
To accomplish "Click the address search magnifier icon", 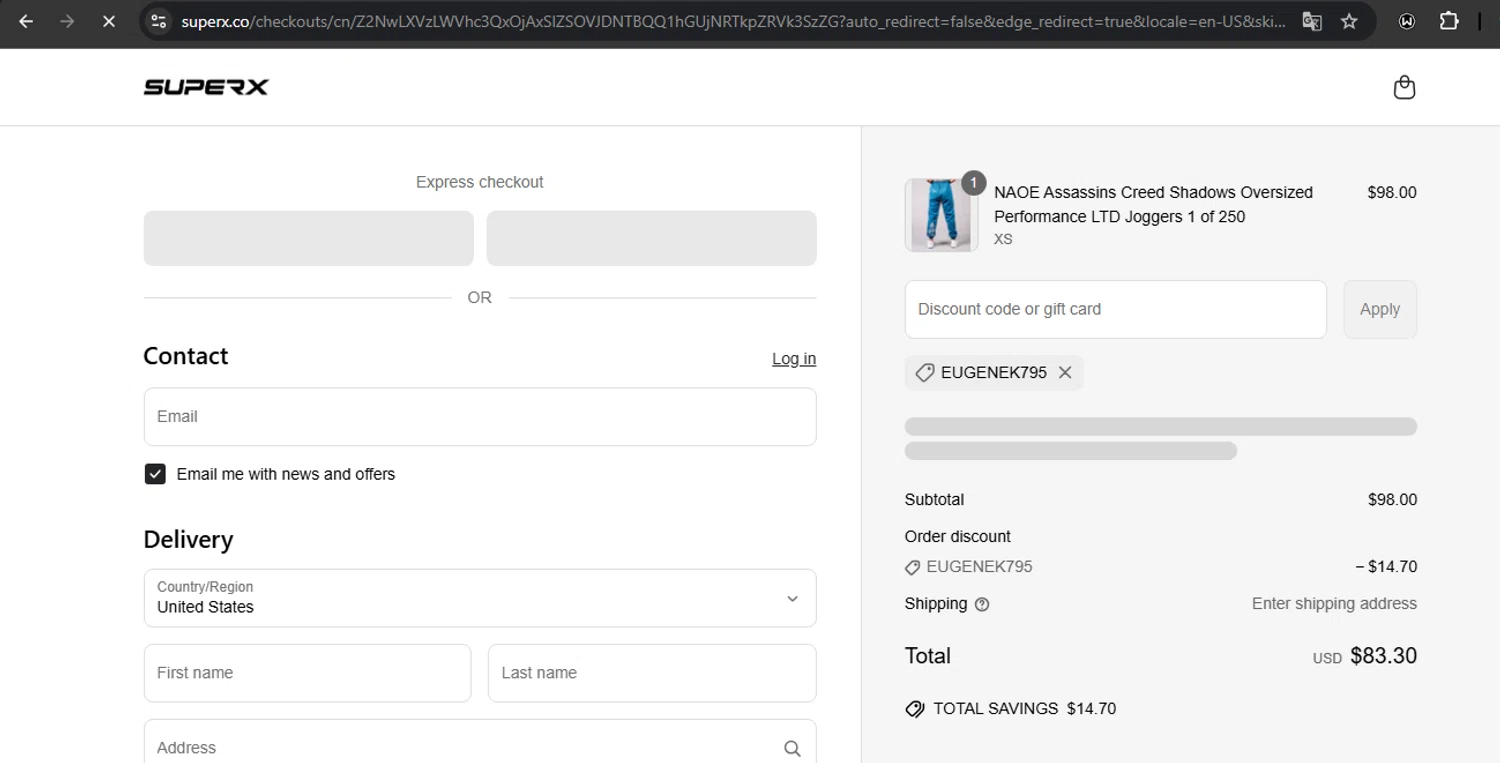I will 792,748.
